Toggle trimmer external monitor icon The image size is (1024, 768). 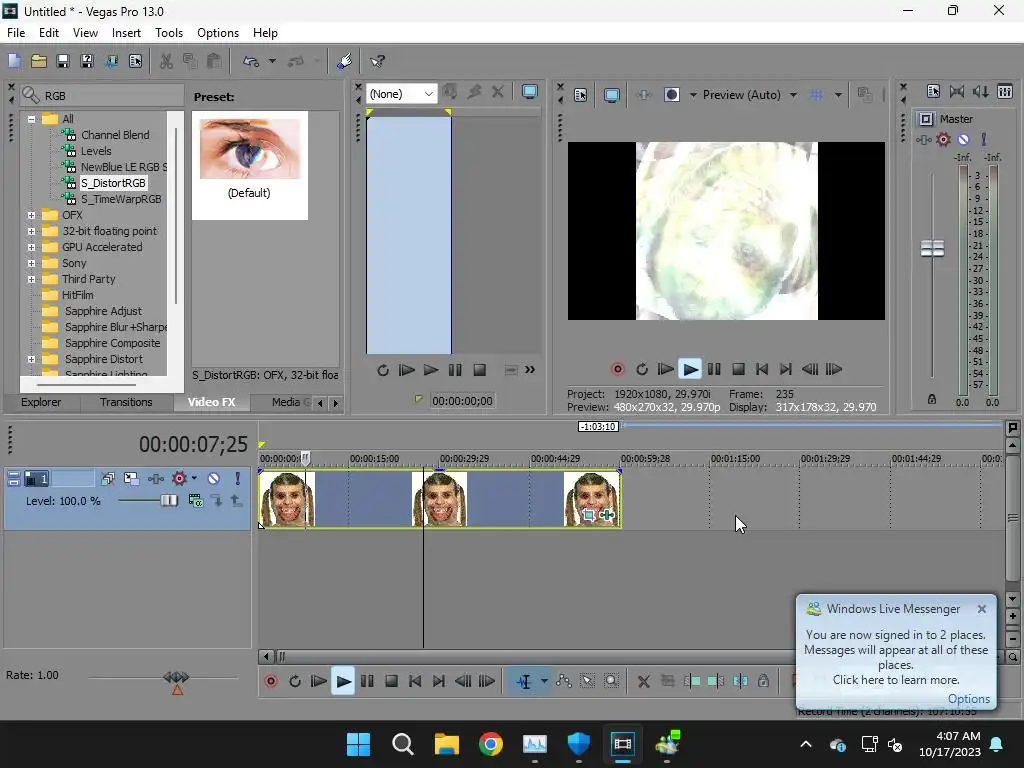point(530,93)
